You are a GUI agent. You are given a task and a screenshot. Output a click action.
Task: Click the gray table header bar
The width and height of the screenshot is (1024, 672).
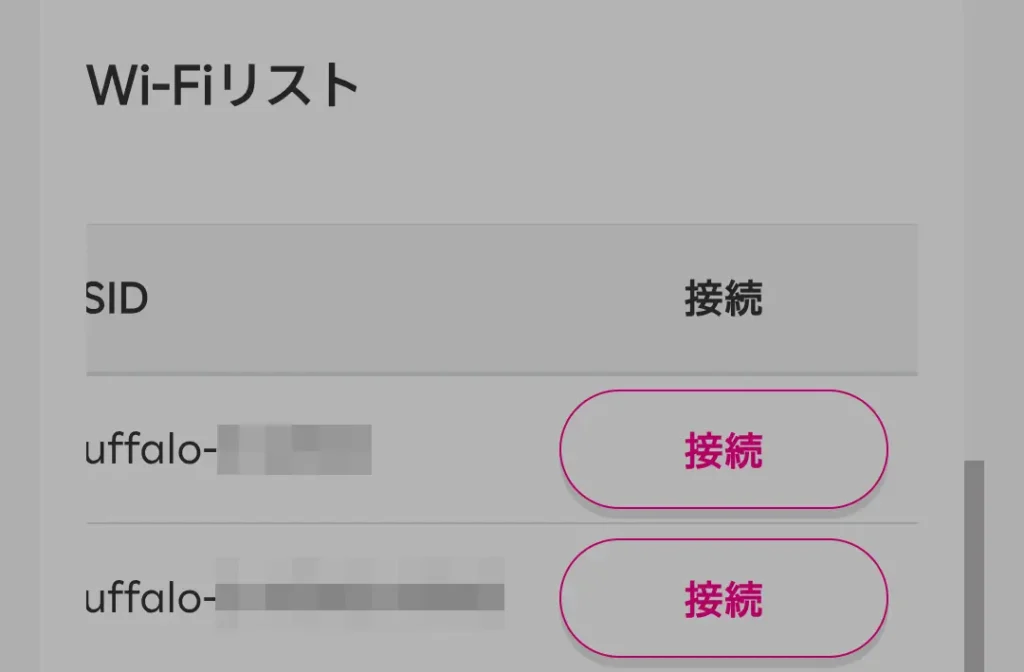500,297
